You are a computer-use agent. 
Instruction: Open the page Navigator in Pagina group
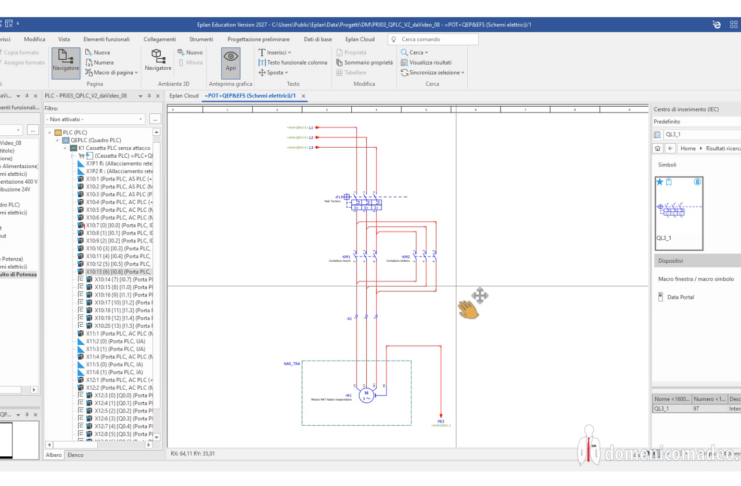coord(66,62)
